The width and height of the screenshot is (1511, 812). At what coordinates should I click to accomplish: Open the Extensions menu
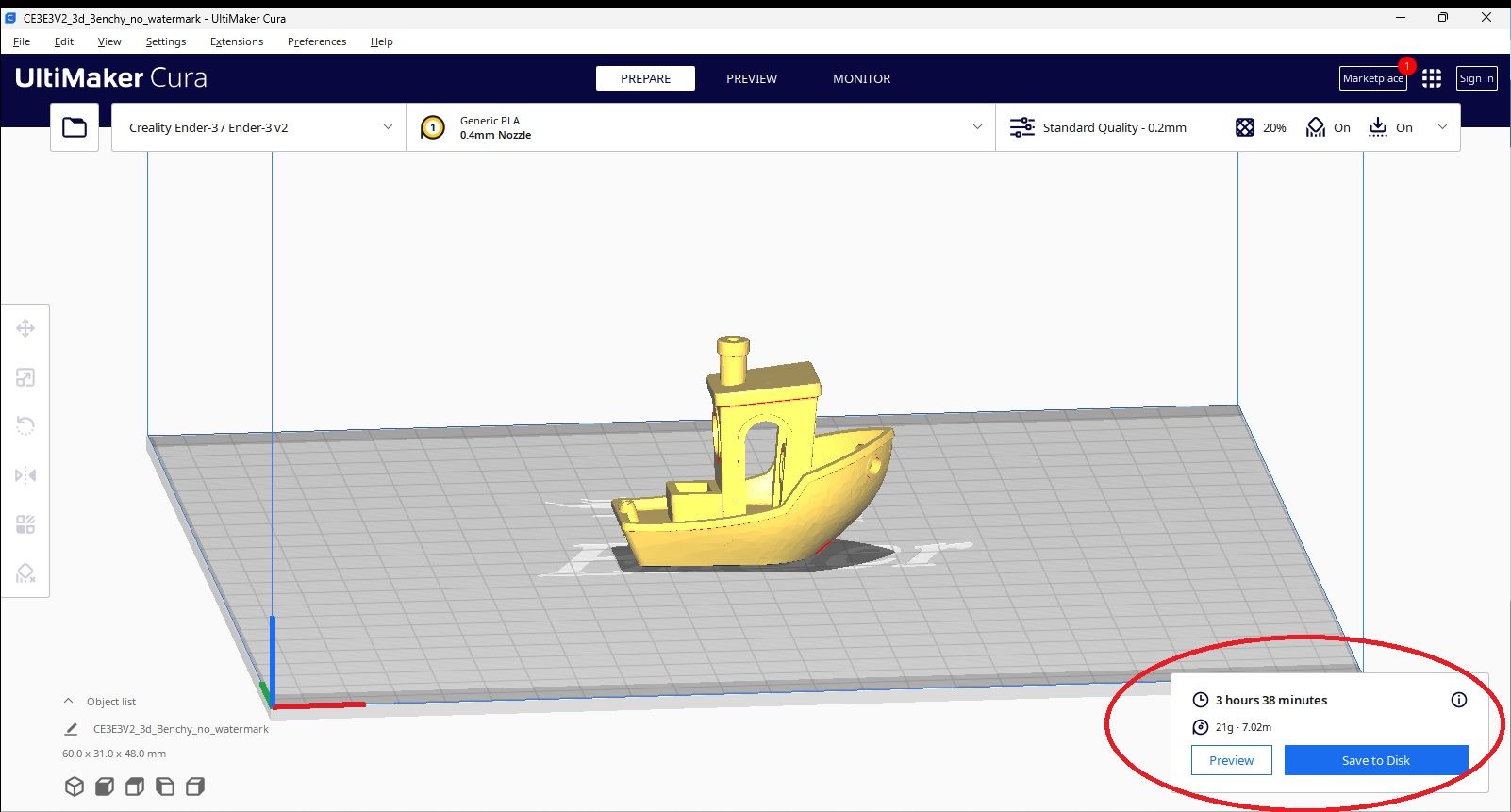click(x=237, y=41)
